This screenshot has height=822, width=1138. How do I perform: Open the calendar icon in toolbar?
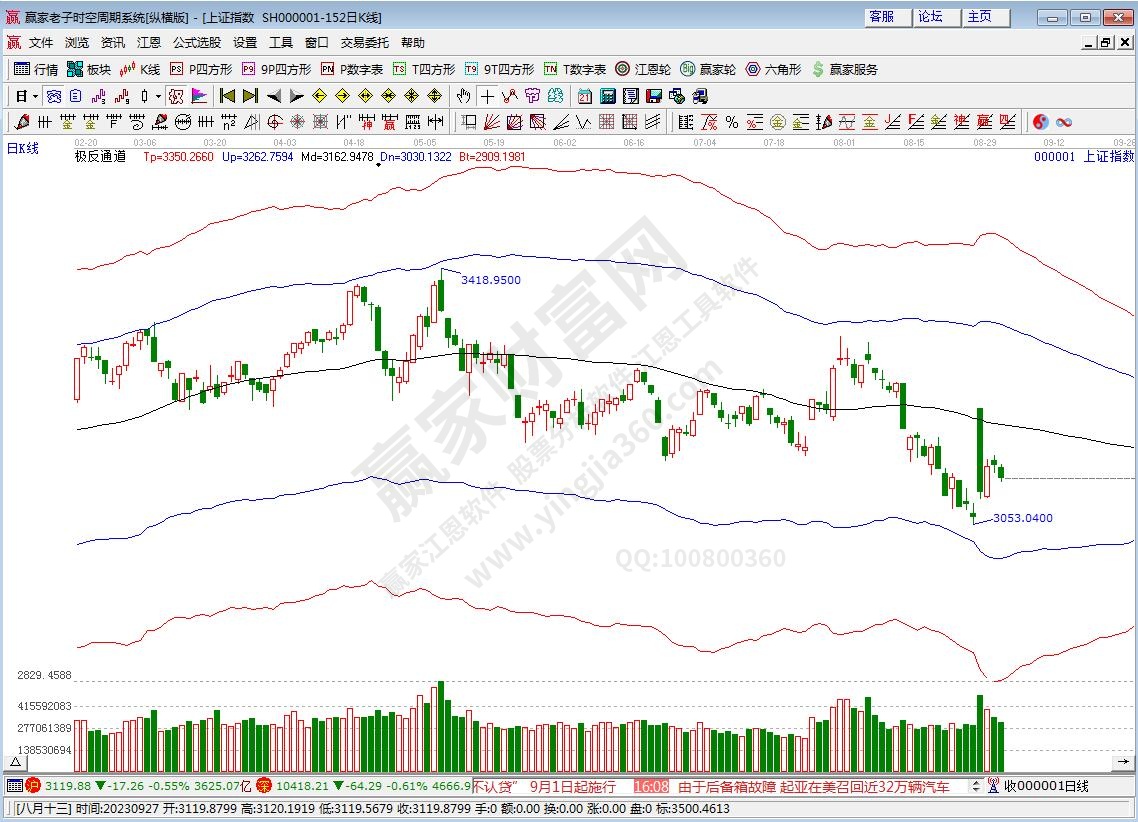coord(584,96)
